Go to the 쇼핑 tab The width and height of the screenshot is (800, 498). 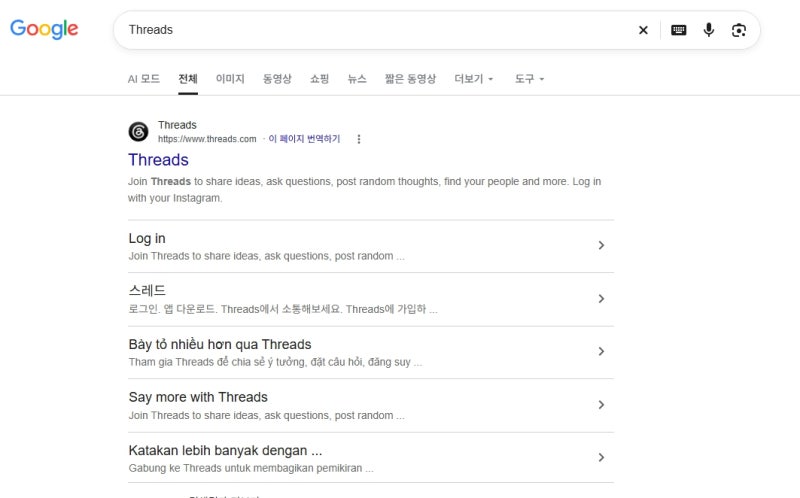click(319, 79)
